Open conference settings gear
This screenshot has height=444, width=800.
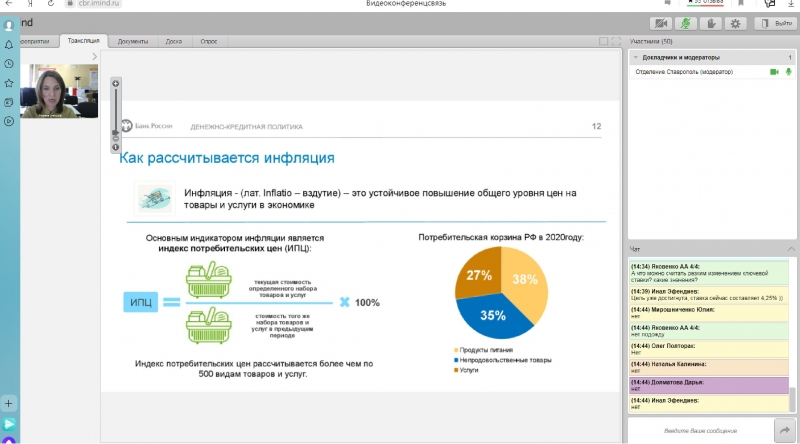coord(735,23)
